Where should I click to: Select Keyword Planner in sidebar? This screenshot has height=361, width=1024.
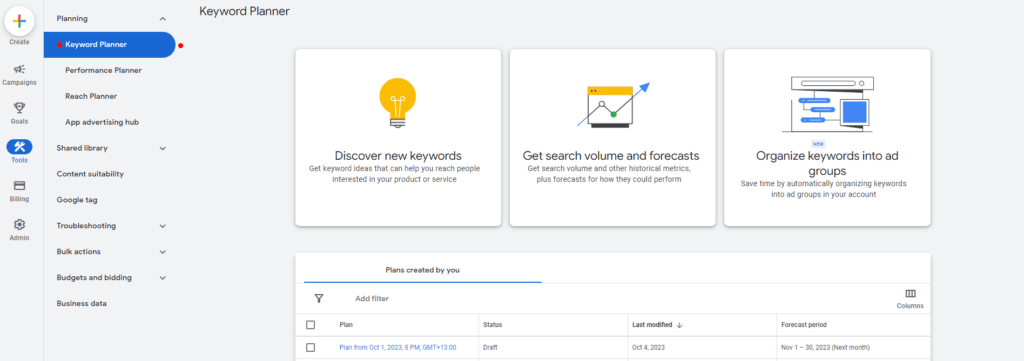(110, 44)
